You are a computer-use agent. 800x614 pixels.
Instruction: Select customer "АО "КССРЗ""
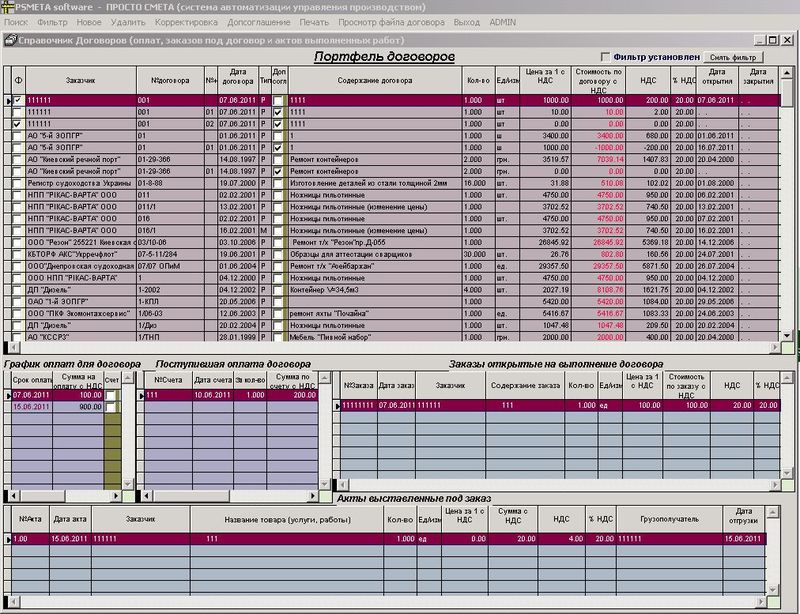pos(81,337)
